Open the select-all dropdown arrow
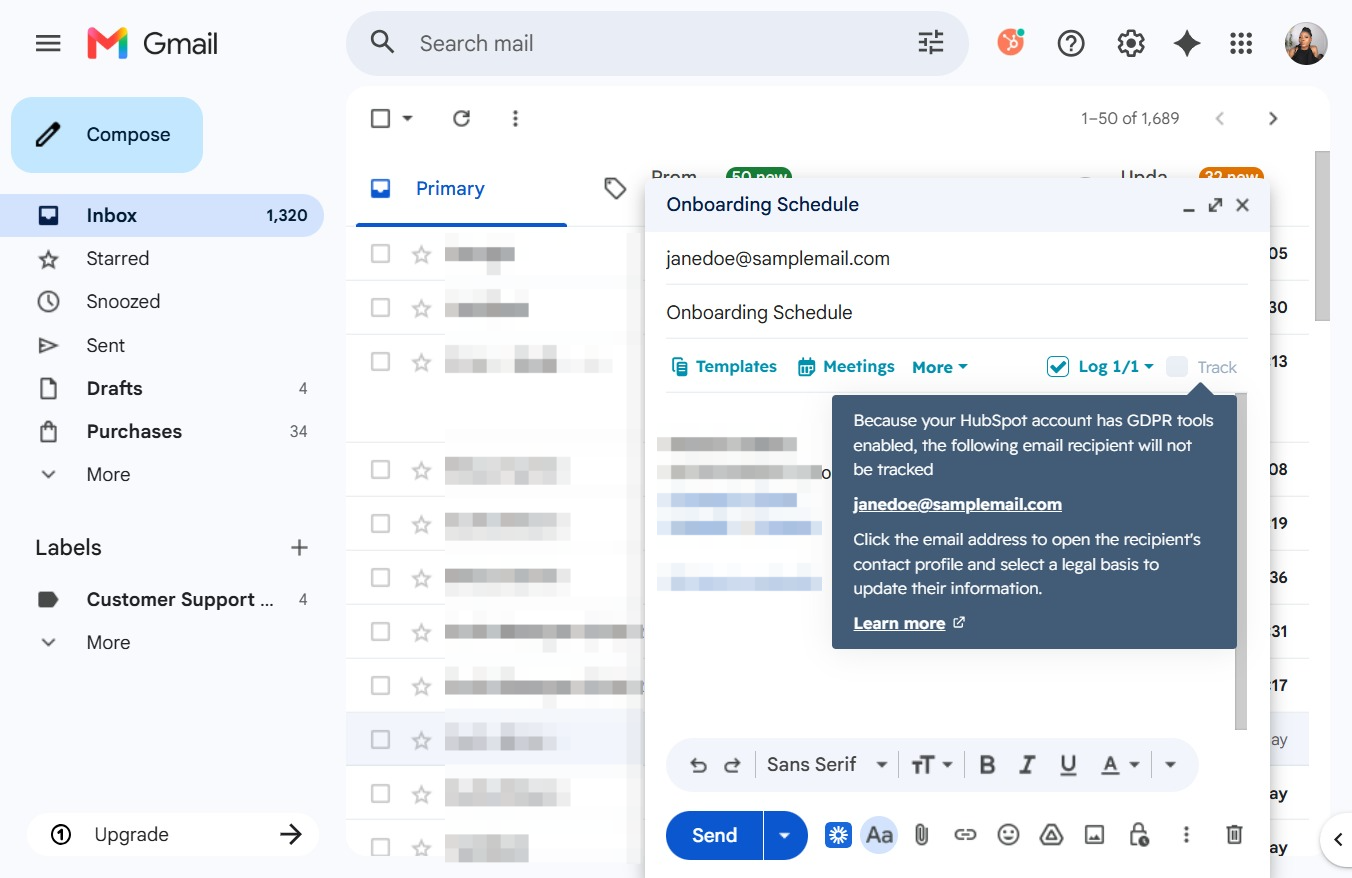Image resolution: width=1352 pixels, height=878 pixels. click(407, 118)
